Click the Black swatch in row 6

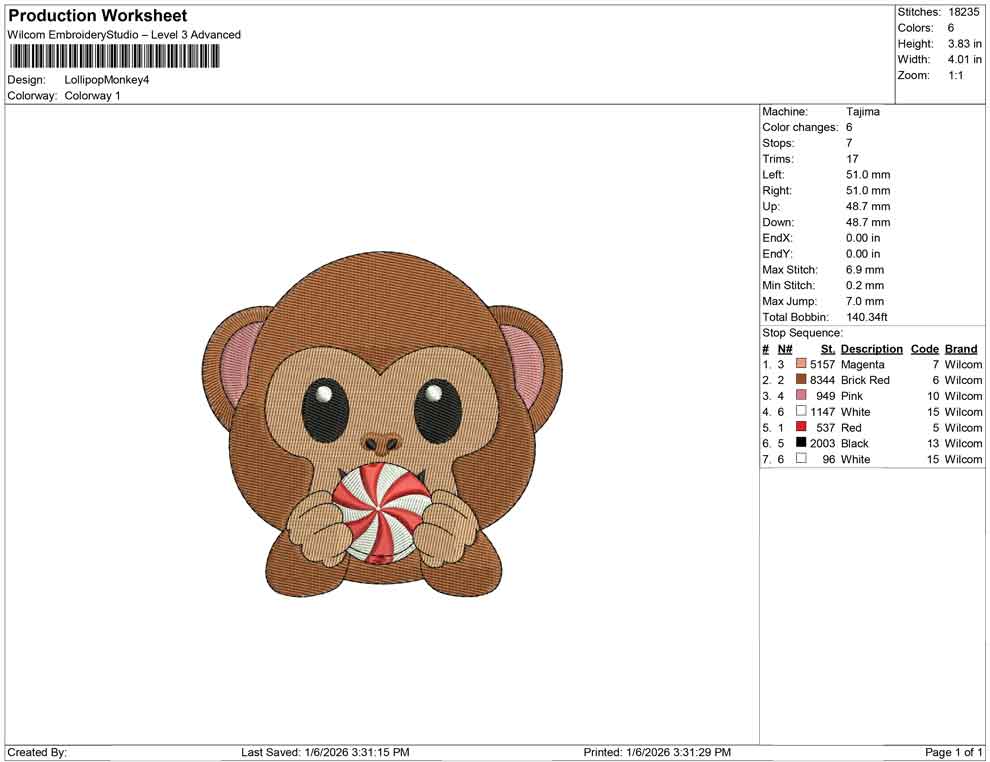coord(799,443)
